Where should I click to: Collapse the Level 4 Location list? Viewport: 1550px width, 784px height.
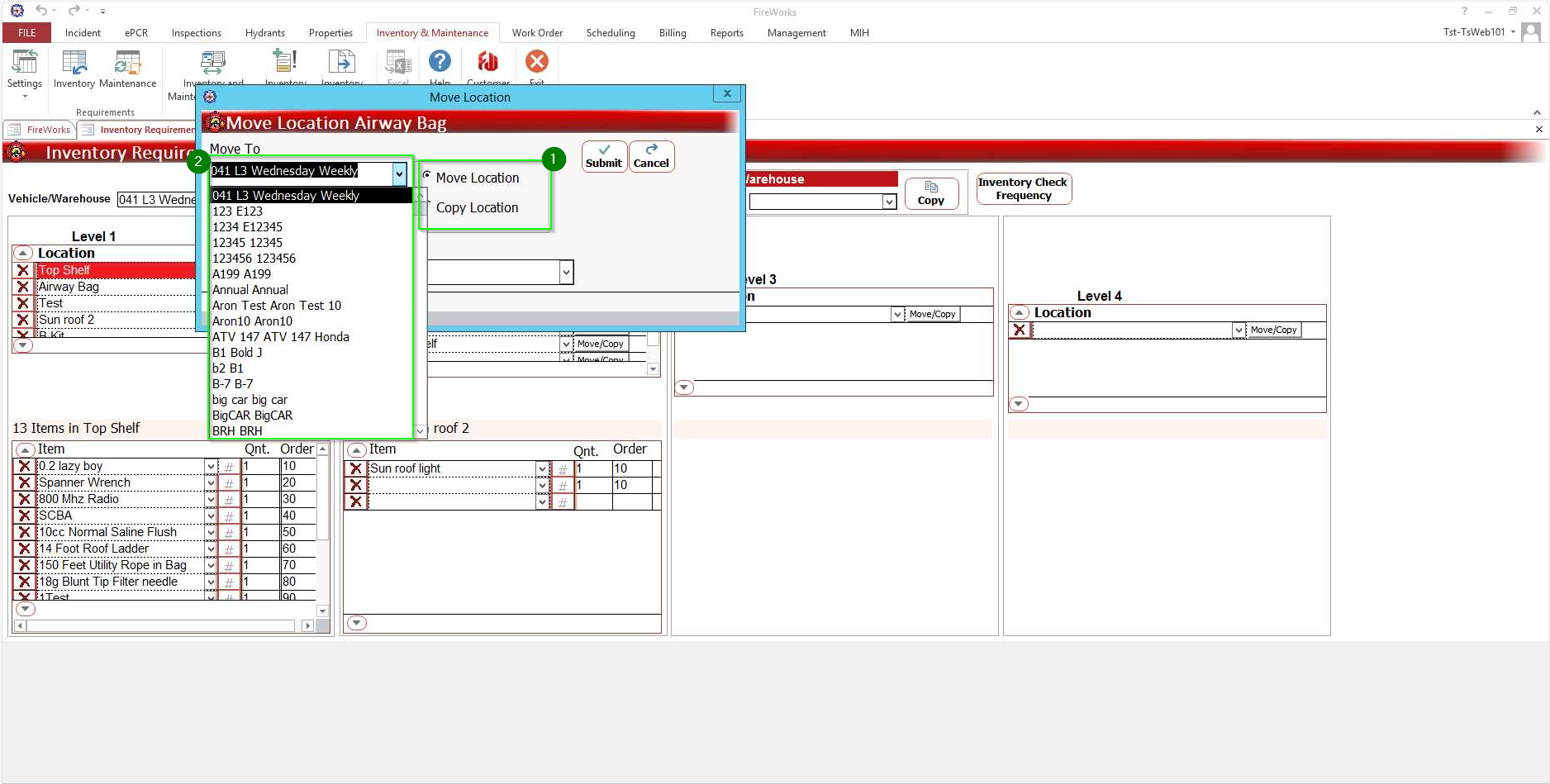click(x=1020, y=312)
